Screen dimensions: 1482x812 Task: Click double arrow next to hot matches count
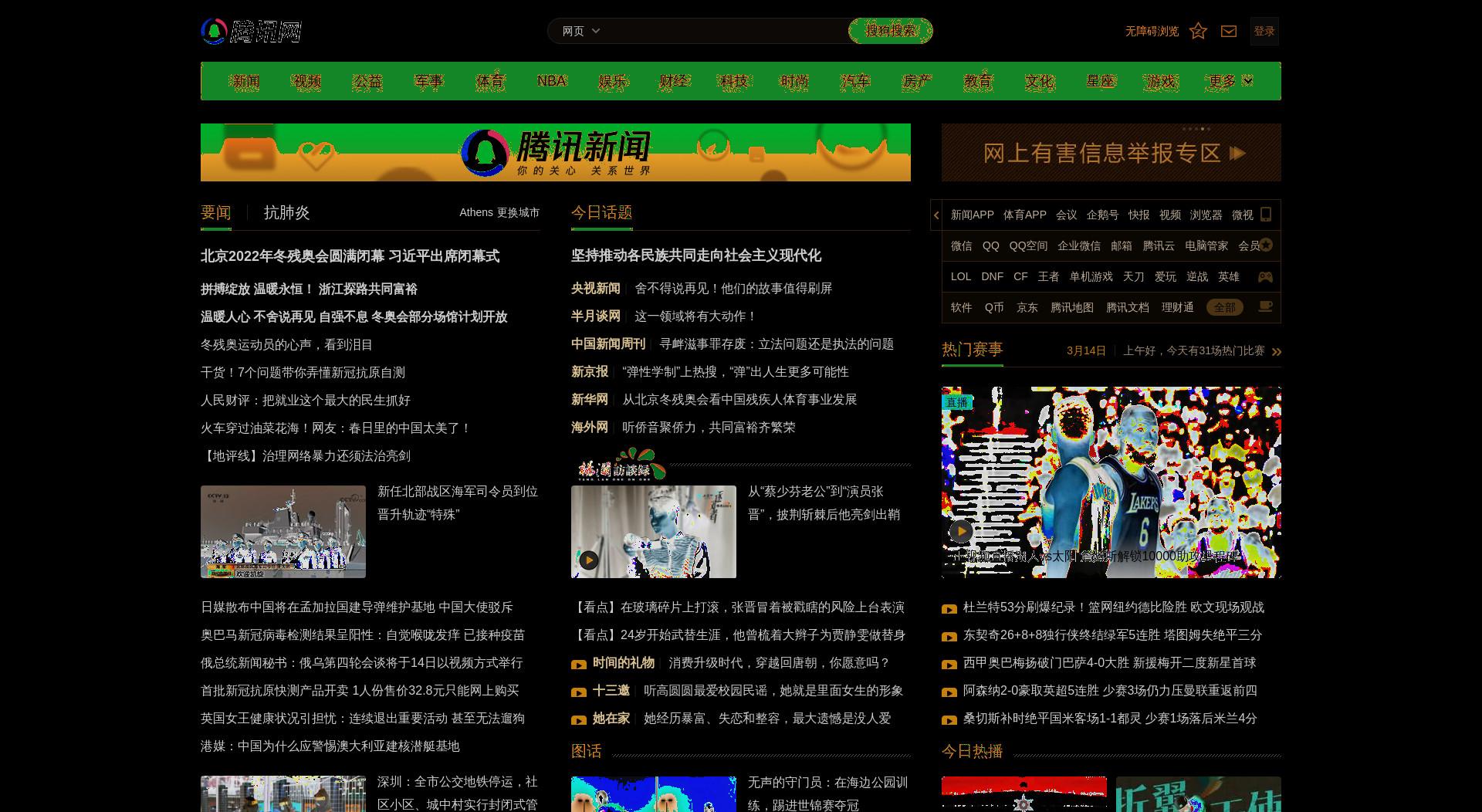click(x=1276, y=352)
